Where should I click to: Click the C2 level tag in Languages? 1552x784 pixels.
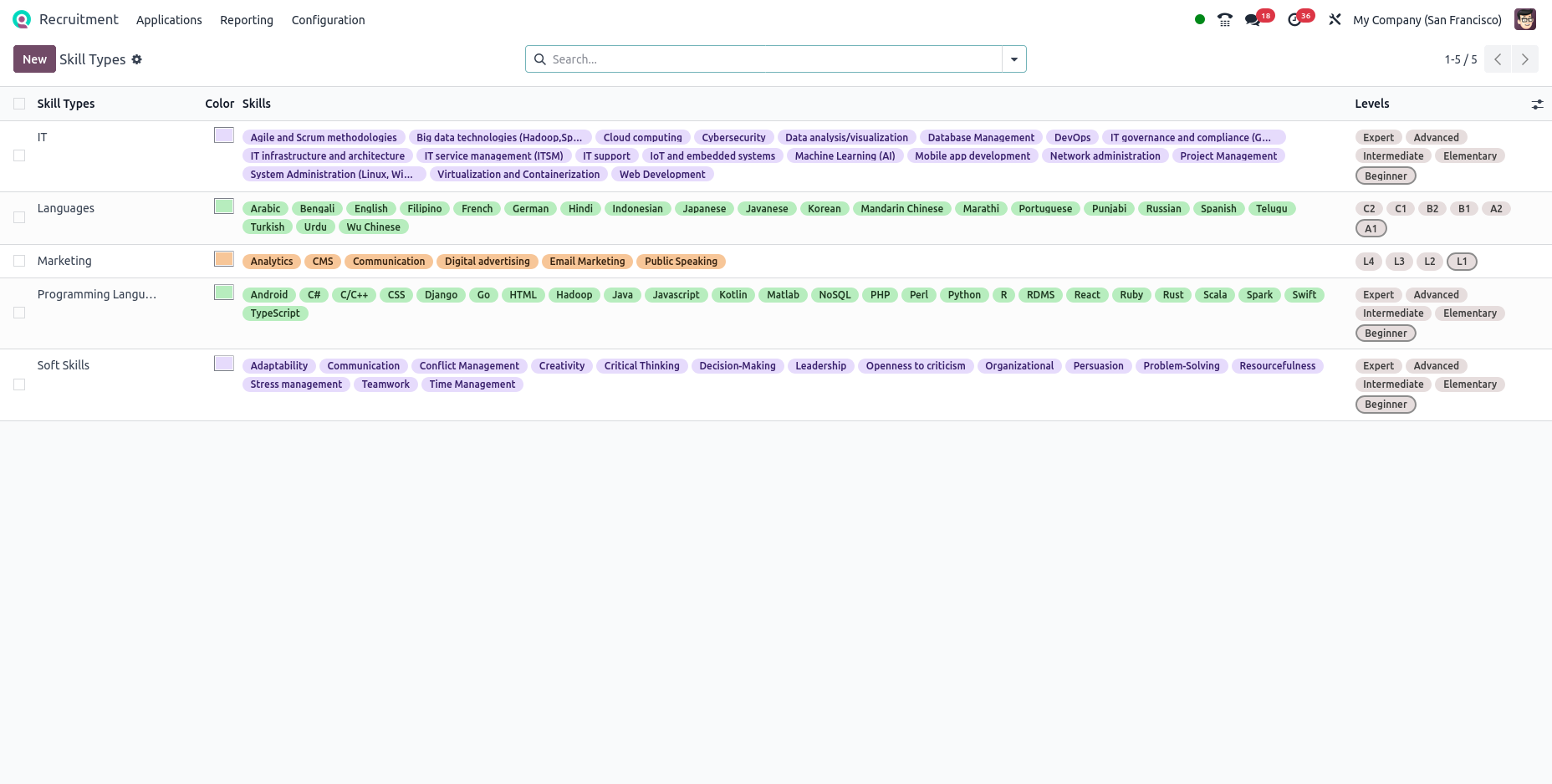coord(1369,208)
